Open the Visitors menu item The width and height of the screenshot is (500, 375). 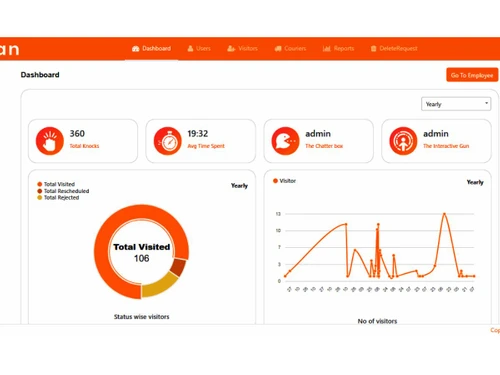[243, 49]
